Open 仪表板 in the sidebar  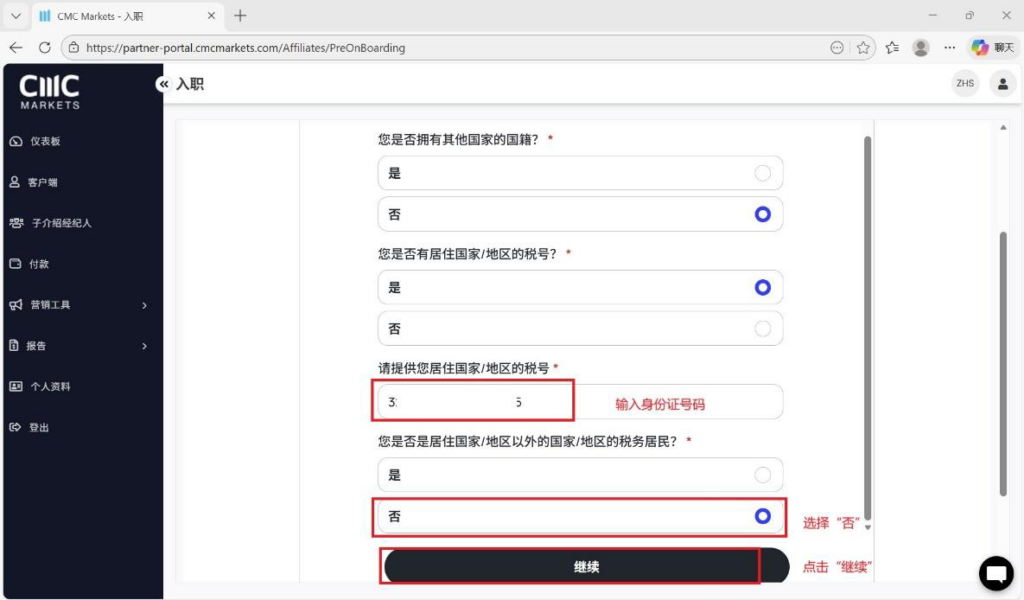45,141
